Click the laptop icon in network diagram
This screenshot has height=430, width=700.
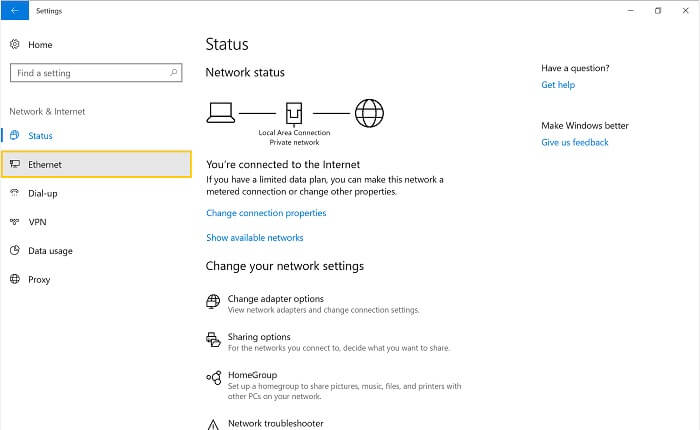221,113
